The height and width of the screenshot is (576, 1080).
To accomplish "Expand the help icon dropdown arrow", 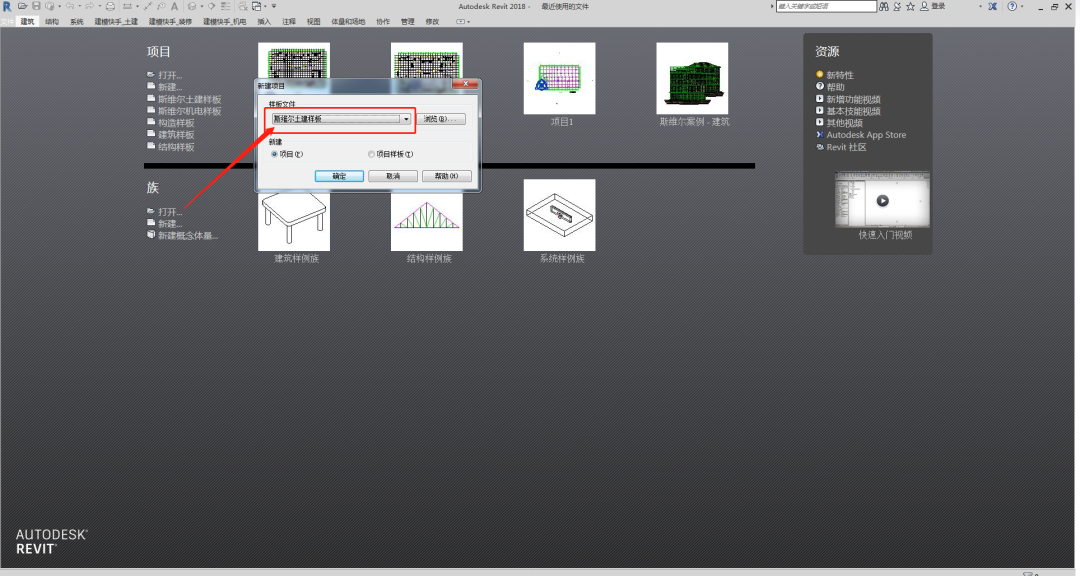I will [x=1022, y=6].
